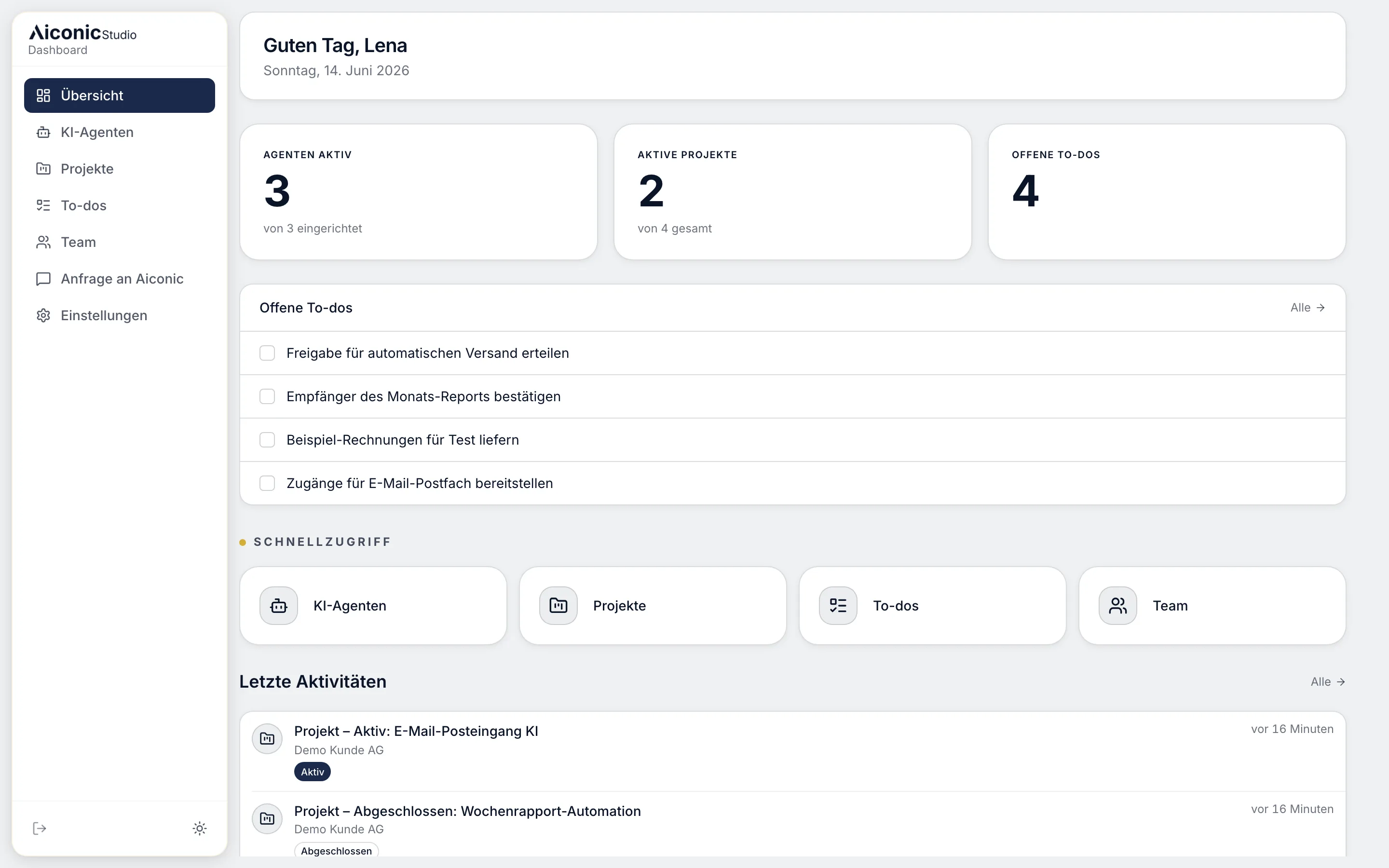
Task: Click the 'Empfänger des Monats-Reports bestätigen' text
Action: point(423,397)
